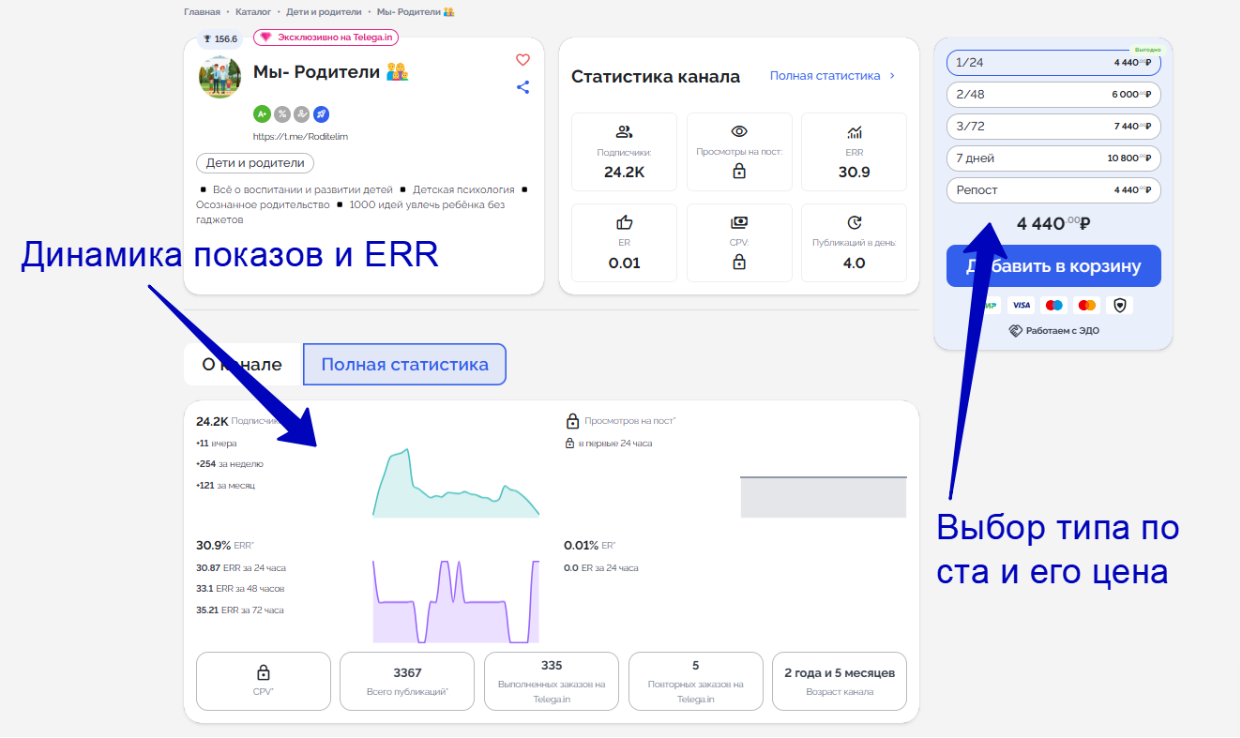Open the Мы- Родители channel avatar
The image size is (1240, 738).
coord(219,77)
